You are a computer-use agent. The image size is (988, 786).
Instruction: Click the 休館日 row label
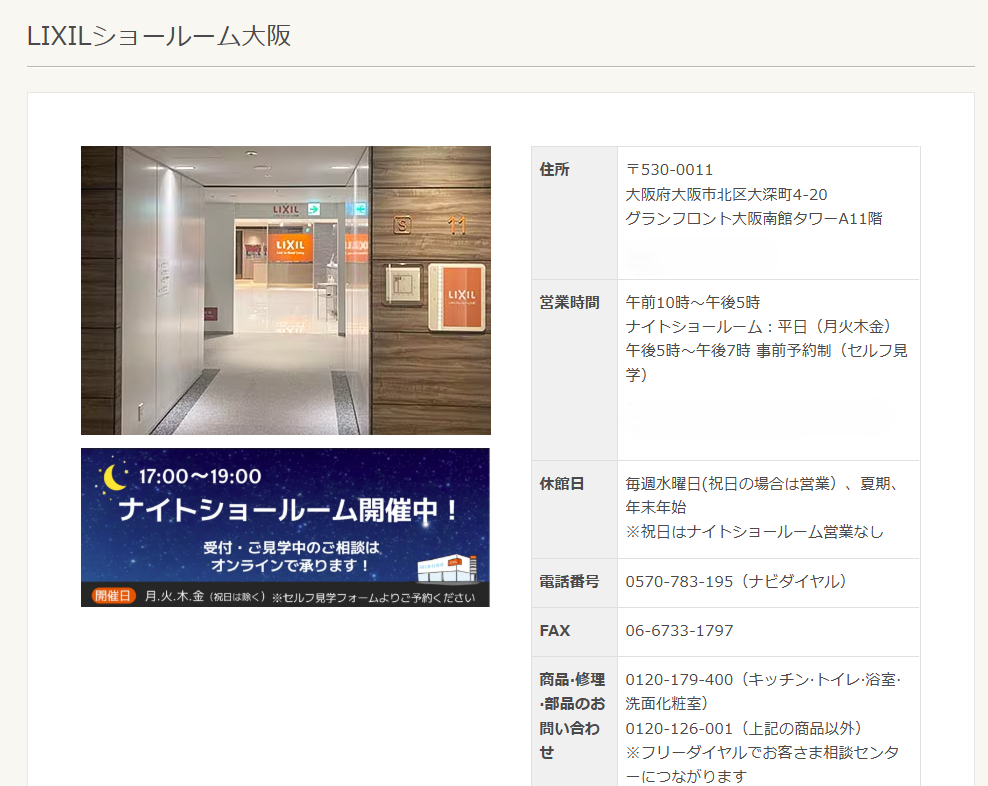tap(562, 483)
